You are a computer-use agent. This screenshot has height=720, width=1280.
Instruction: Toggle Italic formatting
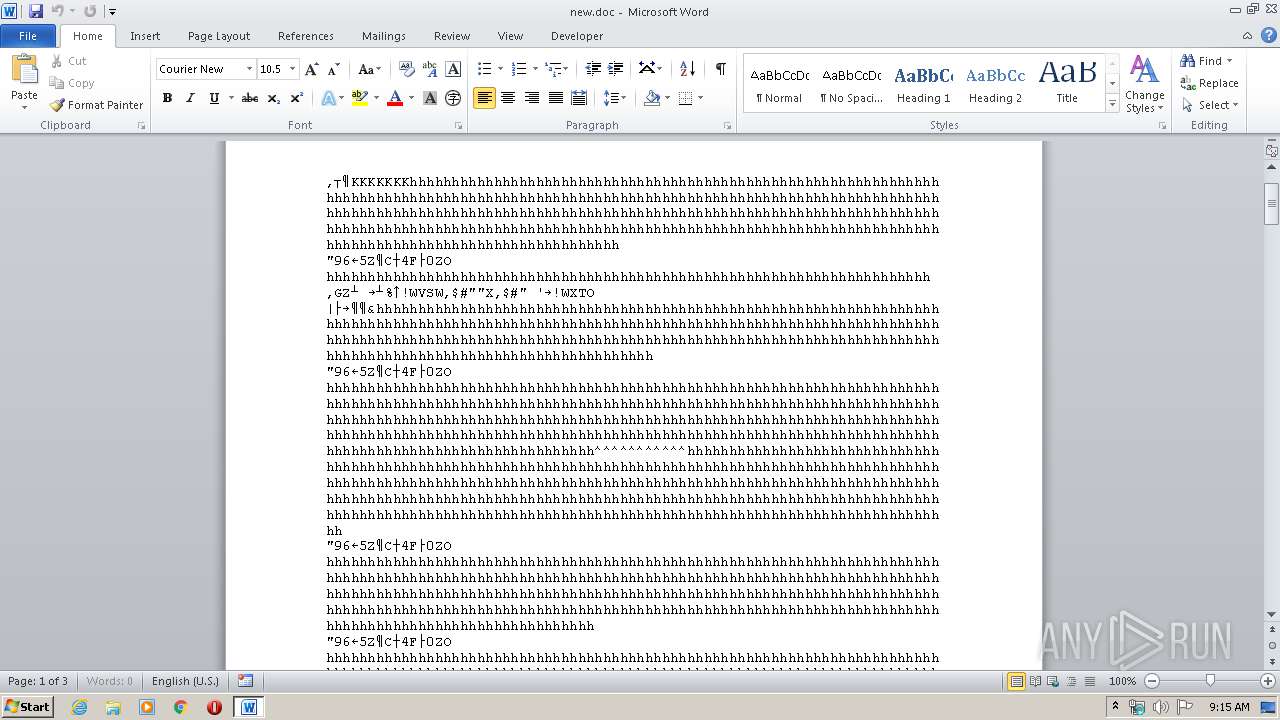(190, 98)
